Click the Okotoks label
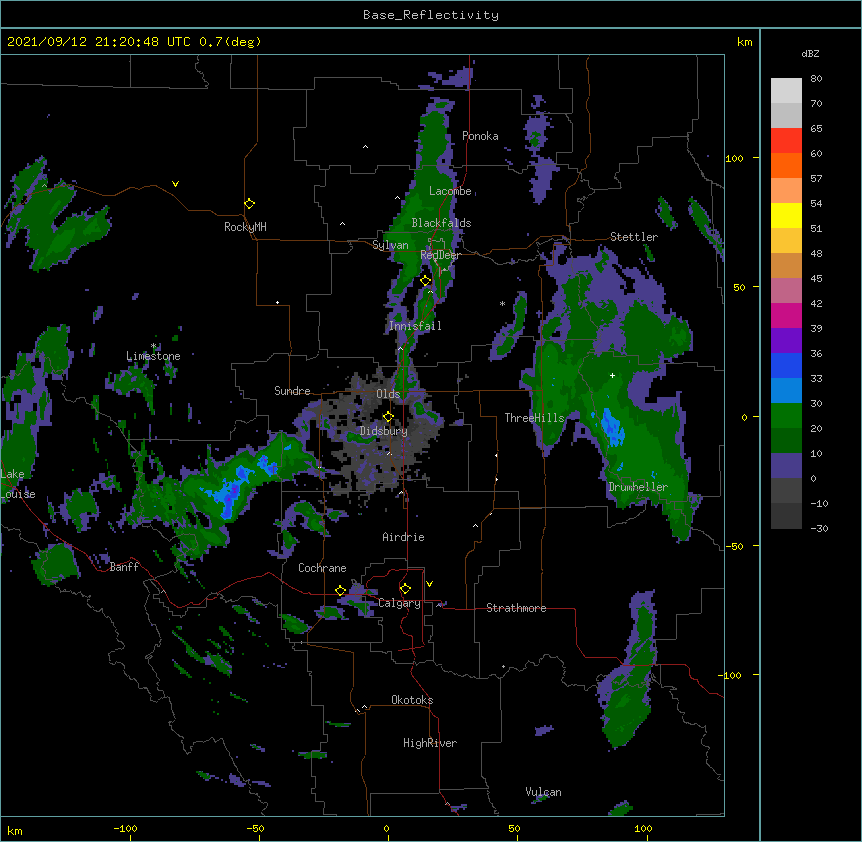The height and width of the screenshot is (842, 862). [412, 700]
